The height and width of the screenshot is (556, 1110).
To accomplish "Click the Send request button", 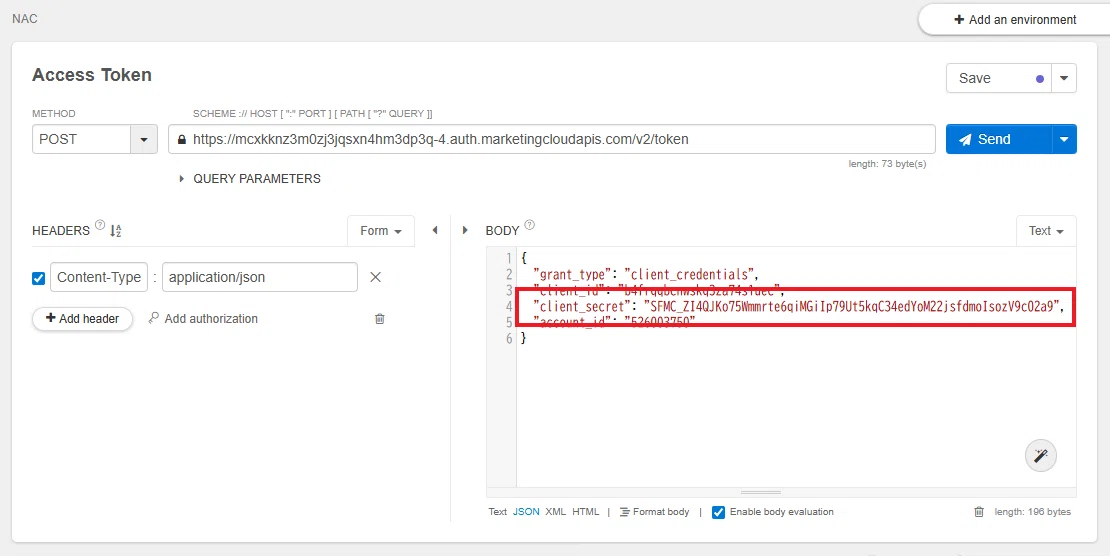I will pyautogui.click(x=999, y=140).
